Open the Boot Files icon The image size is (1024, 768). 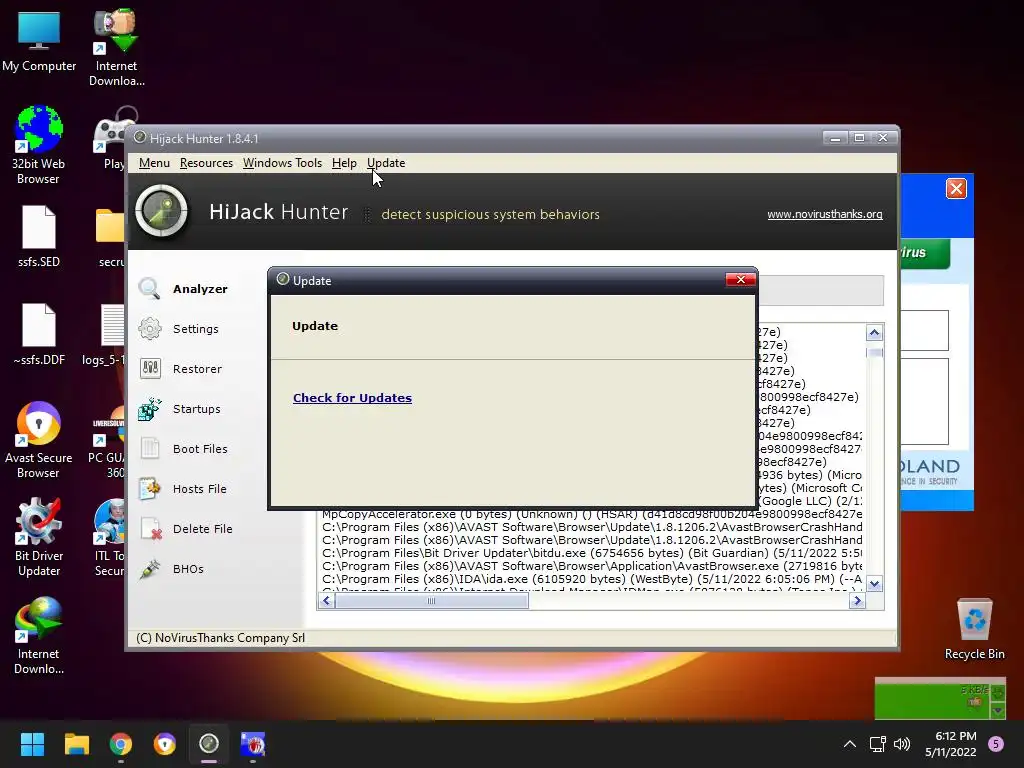pyautogui.click(x=150, y=449)
